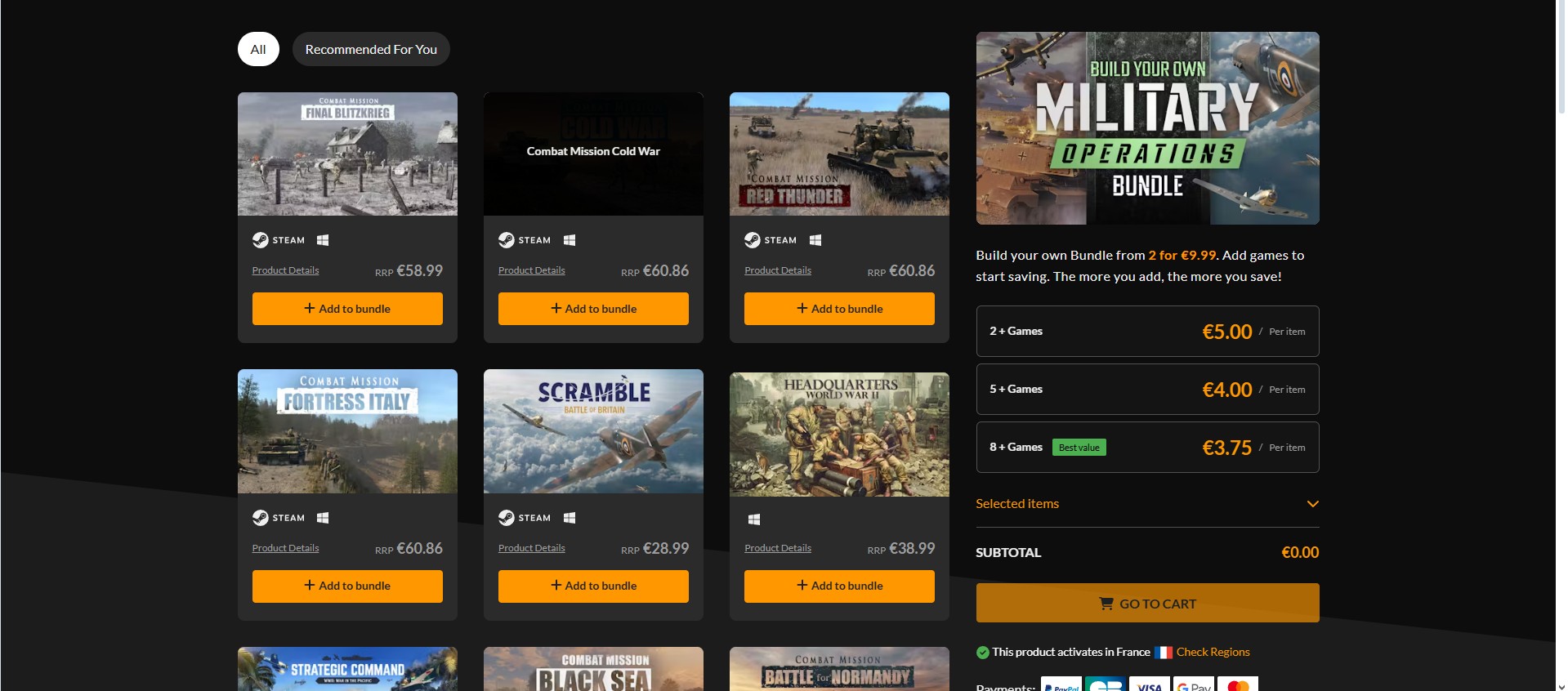Click Steam icon on Red Thunder card
Viewport: 1568px width, 691px height.
coord(753,240)
